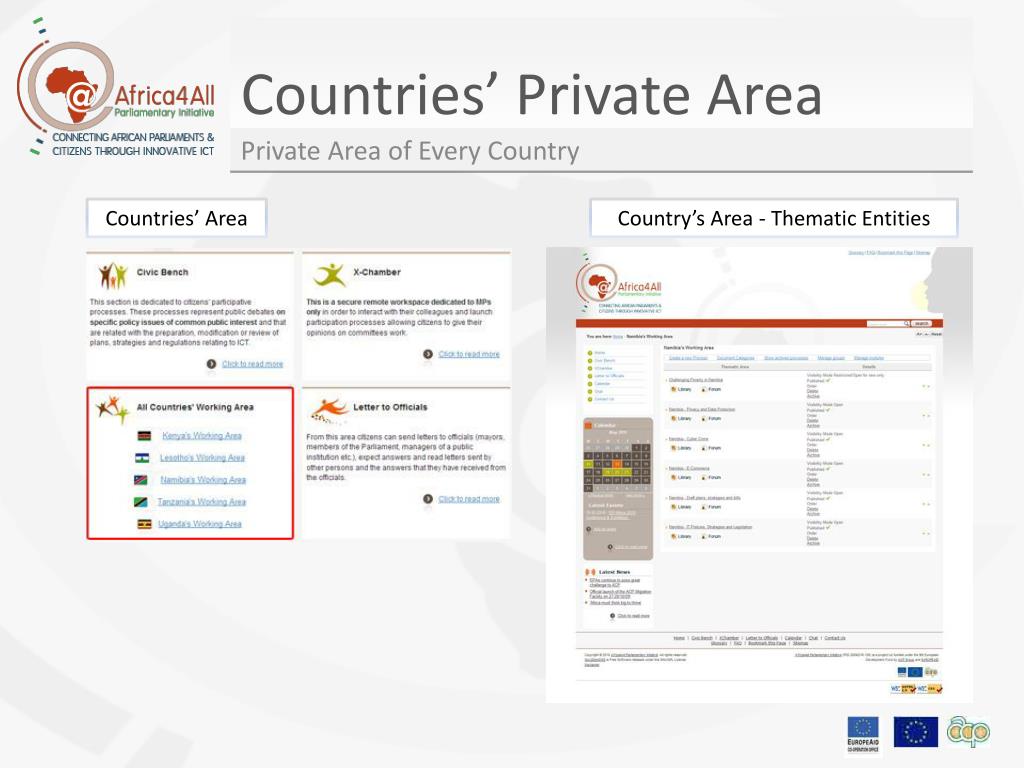Open Kenya's Working Area link
Image resolution: width=1024 pixels, height=768 pixels.
coord(202,436)
